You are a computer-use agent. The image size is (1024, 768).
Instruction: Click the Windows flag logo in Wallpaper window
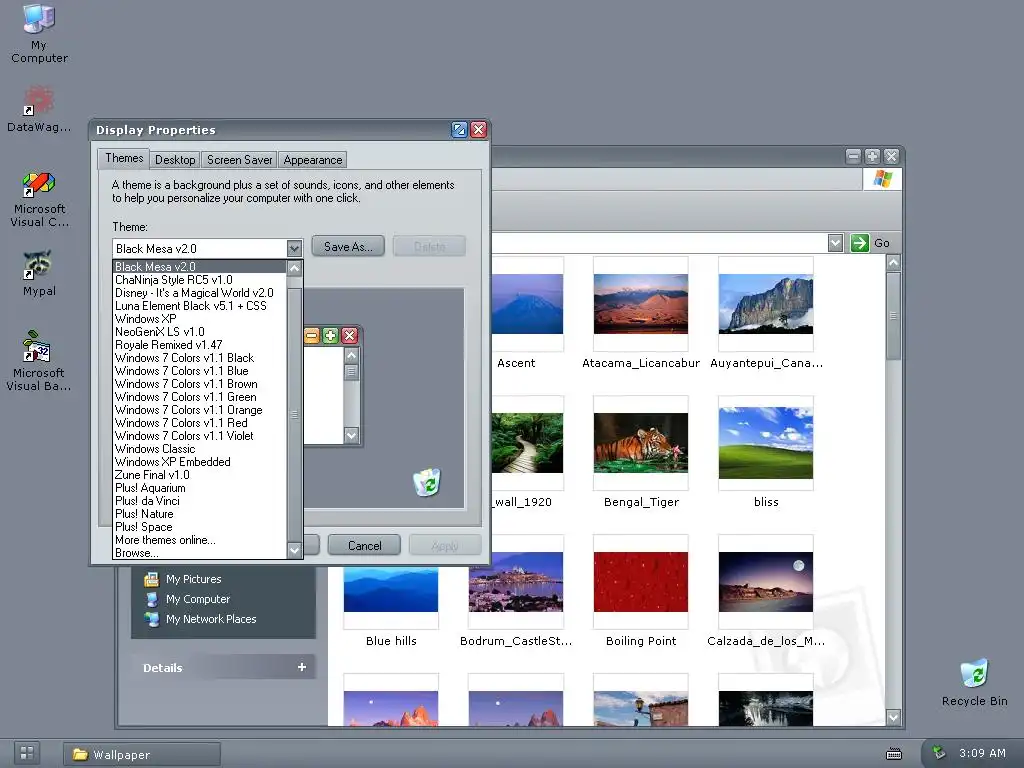pos(882,179)
